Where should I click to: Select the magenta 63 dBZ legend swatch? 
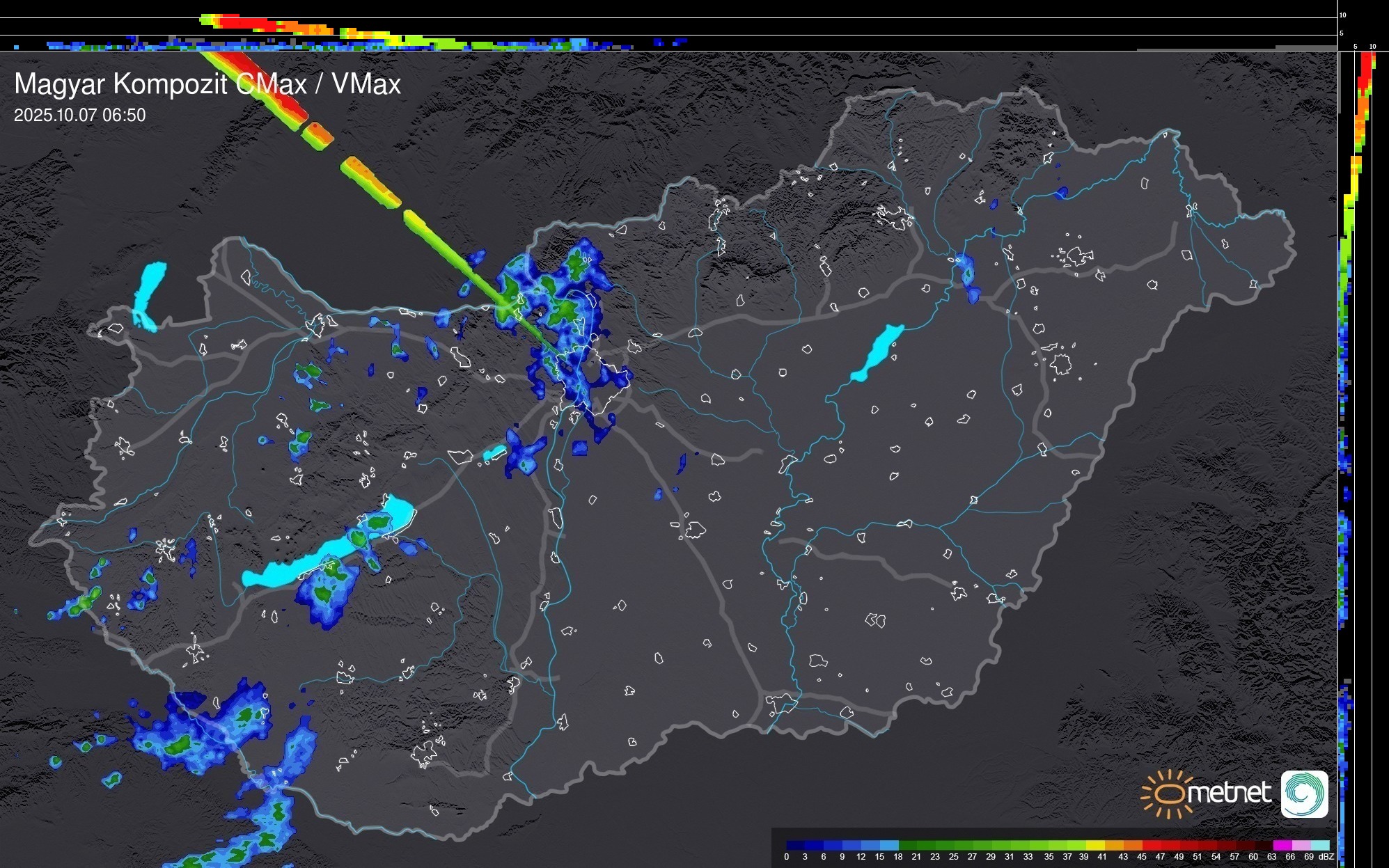(x=1281, y=845)
